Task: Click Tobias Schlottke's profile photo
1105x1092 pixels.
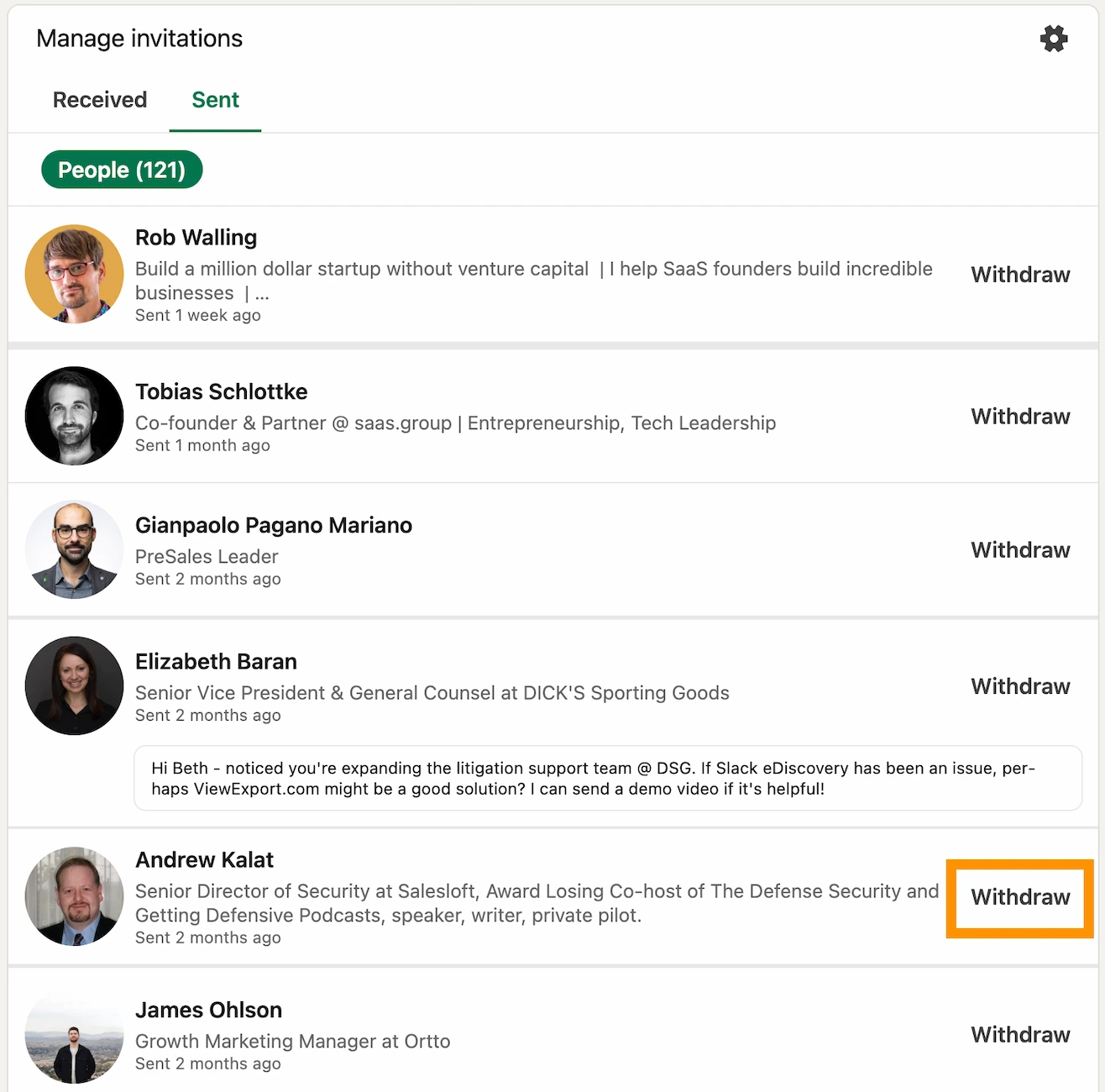Action: 74,416
